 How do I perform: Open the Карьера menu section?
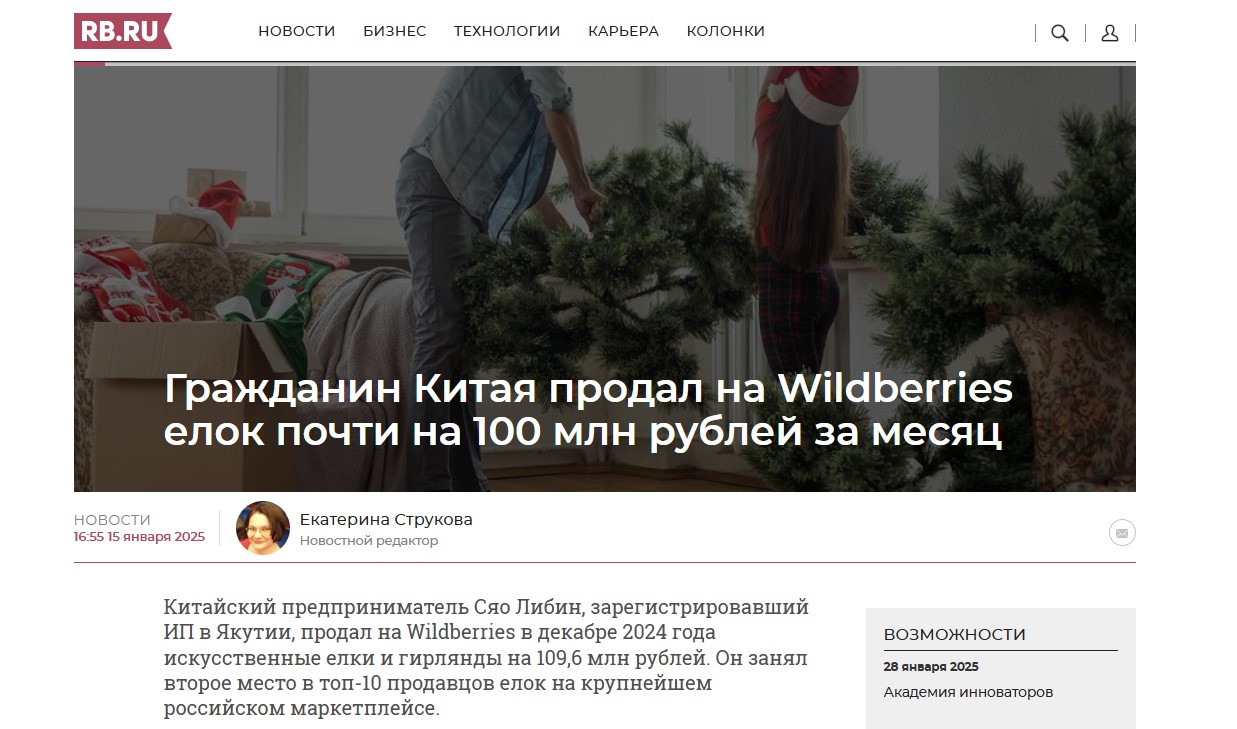click(623, 31)
